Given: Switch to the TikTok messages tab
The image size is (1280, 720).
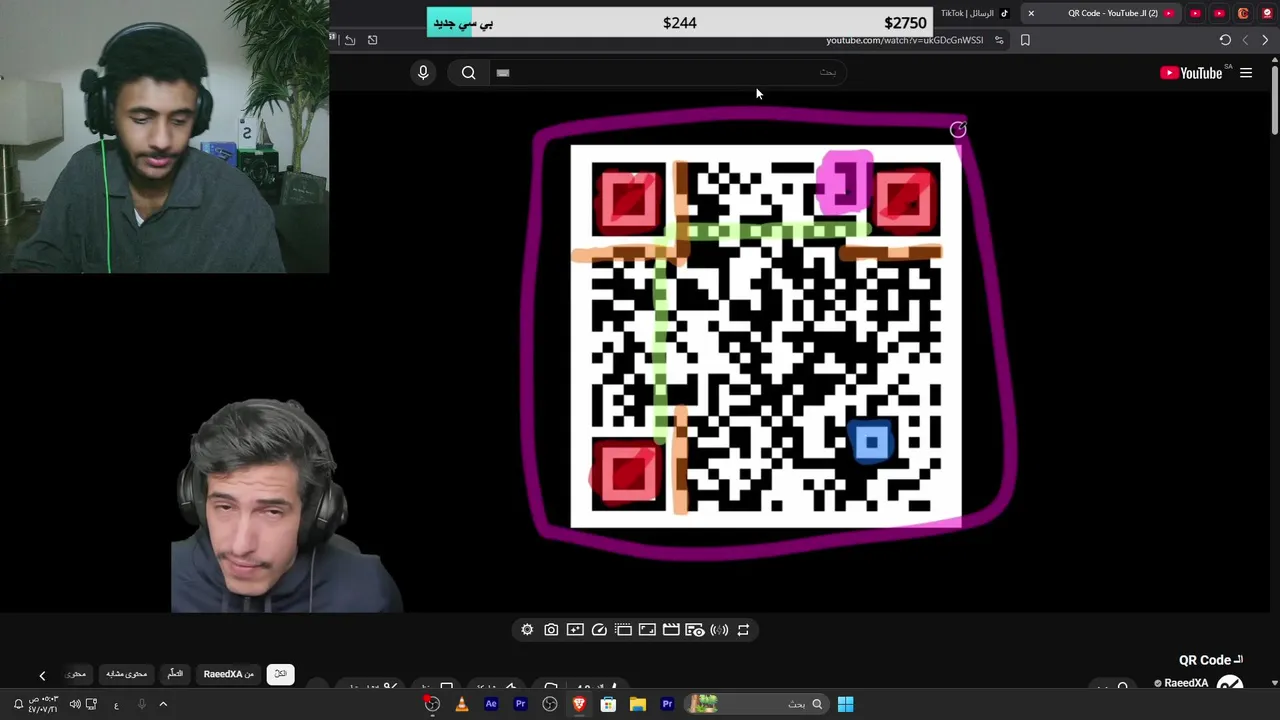Looking at the screenshot, I should [975, 13].
